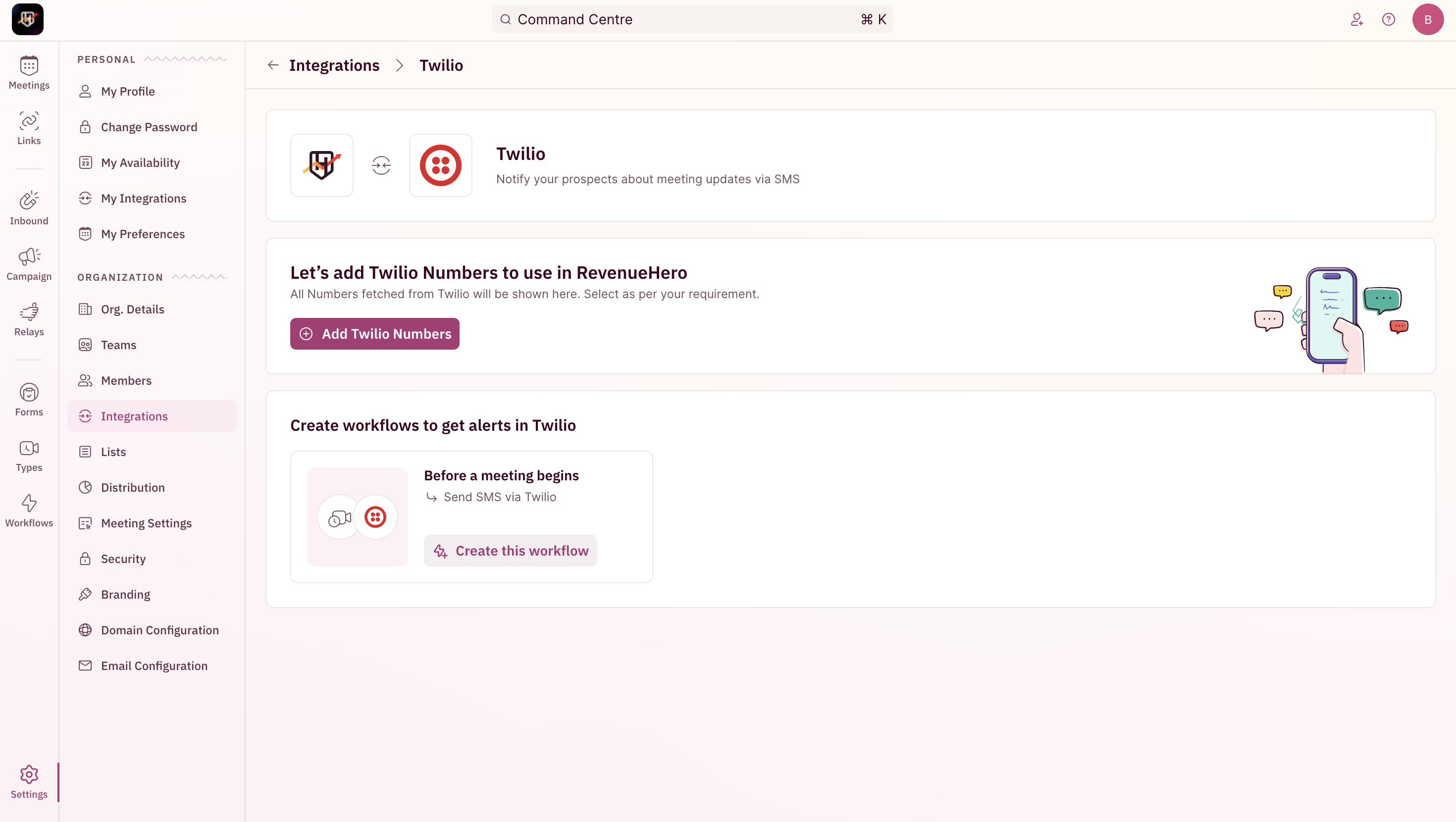
Task: Click the RevenueHero logo at top left
Action: click(28, 19)
